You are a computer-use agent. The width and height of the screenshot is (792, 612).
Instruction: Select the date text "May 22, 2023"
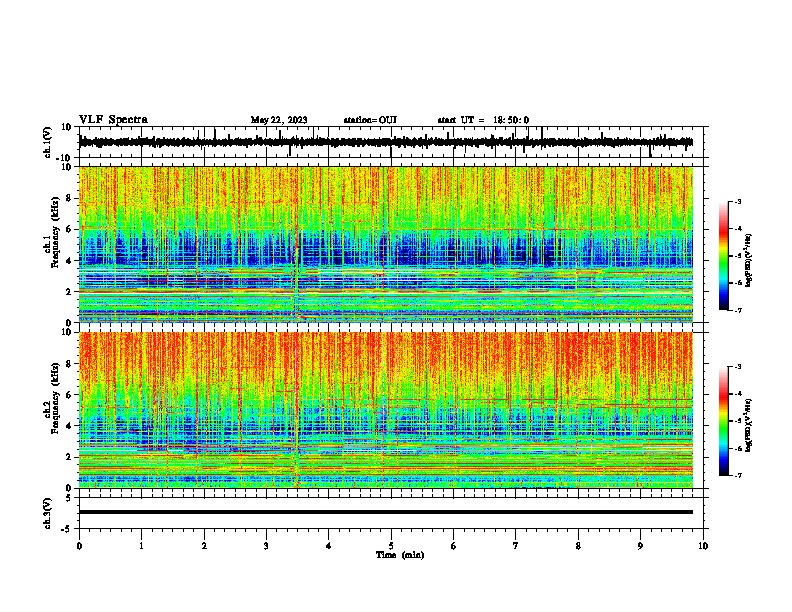279,120
